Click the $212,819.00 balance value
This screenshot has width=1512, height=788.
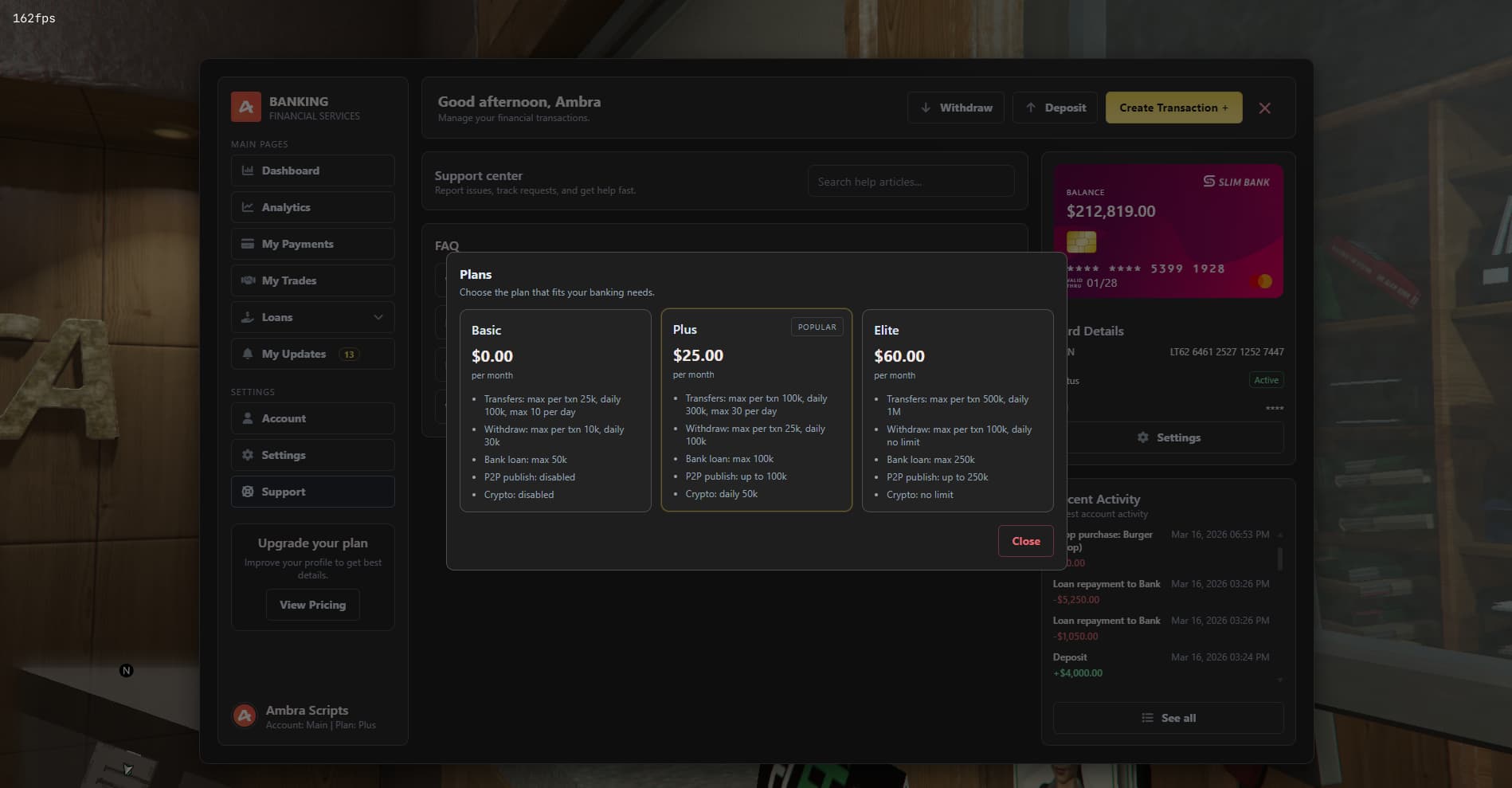coord(1110,211)
